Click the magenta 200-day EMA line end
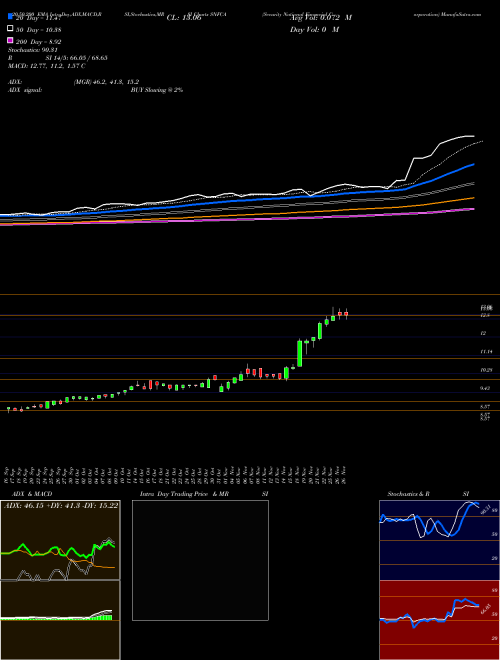Viewport: 500px width, 660px height. point(473,209)
